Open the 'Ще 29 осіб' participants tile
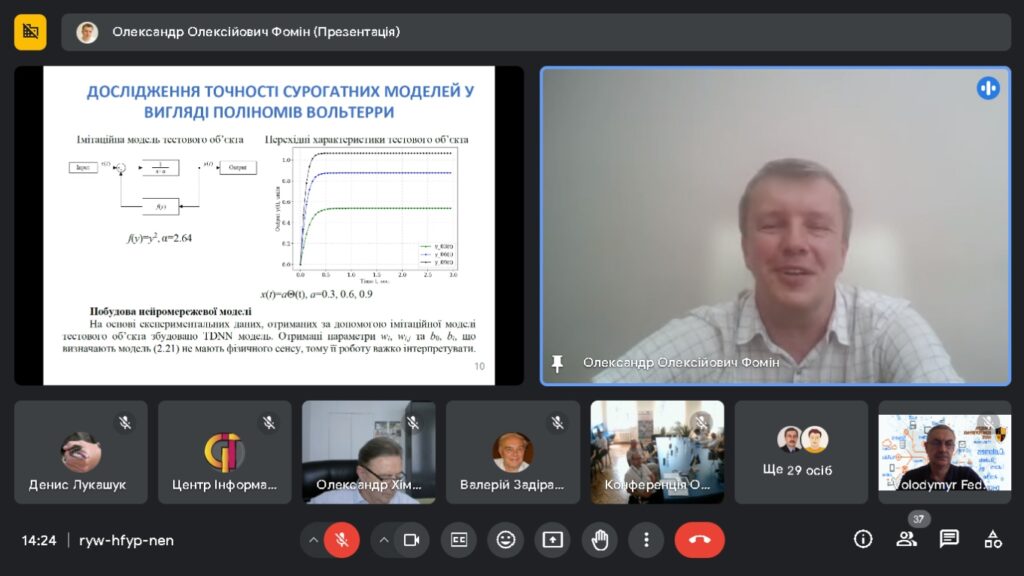The image size is (1024, 576). (x=802, y=452)
